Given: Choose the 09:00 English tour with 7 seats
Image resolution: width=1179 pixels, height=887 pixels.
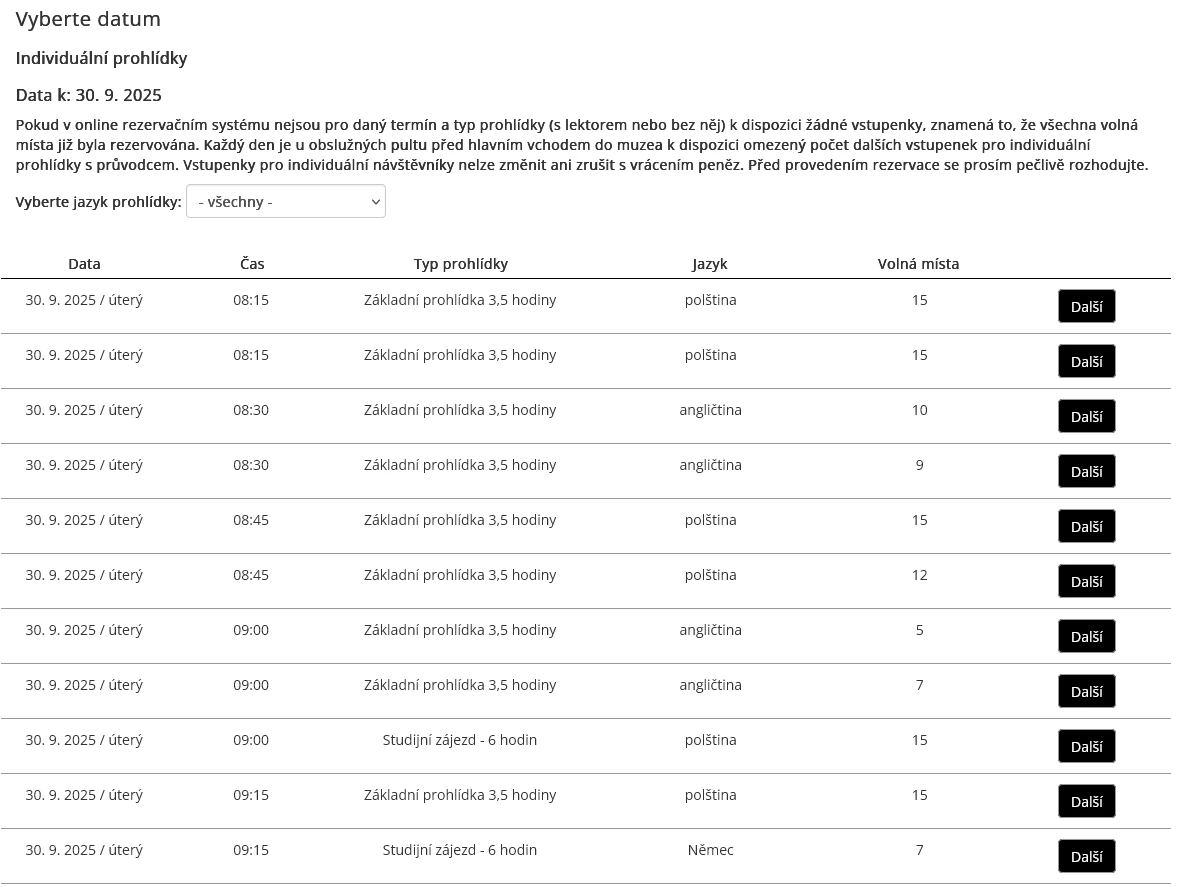Looking at the screenshot, I should pos(1086,692).
